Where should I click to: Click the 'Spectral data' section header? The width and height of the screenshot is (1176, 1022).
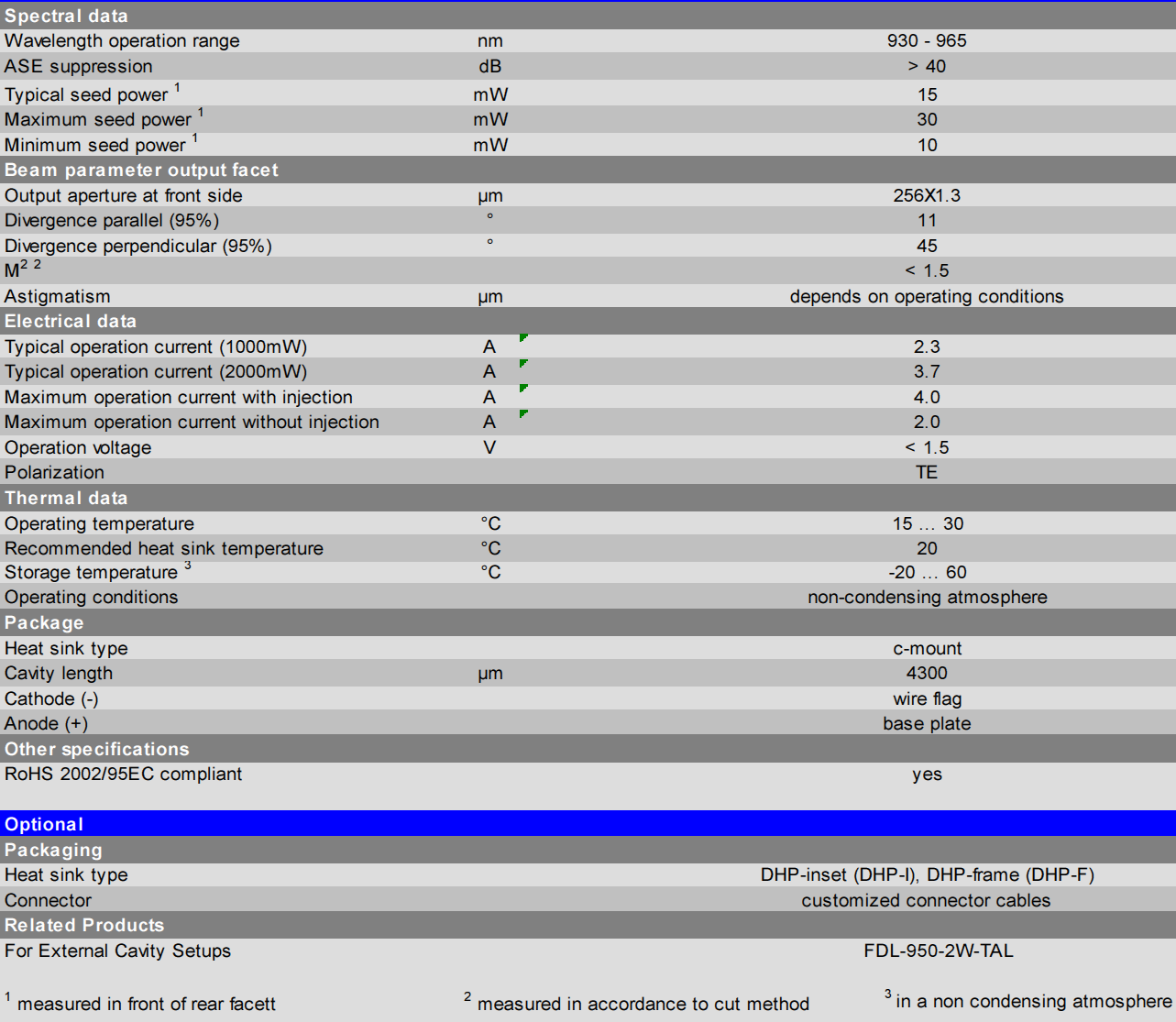pyautogui.click(x=588, y=16)
